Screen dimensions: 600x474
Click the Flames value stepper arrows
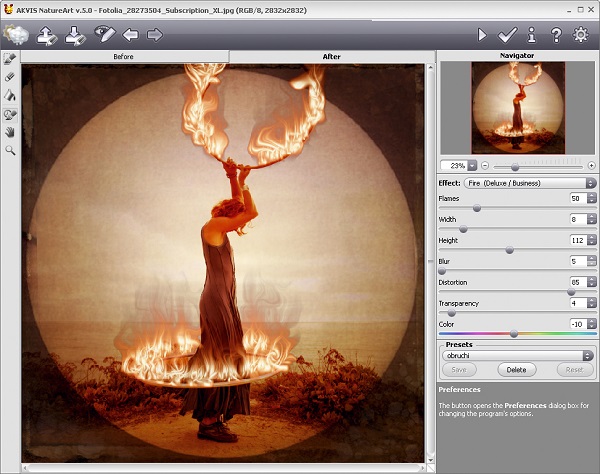(592, 198)
